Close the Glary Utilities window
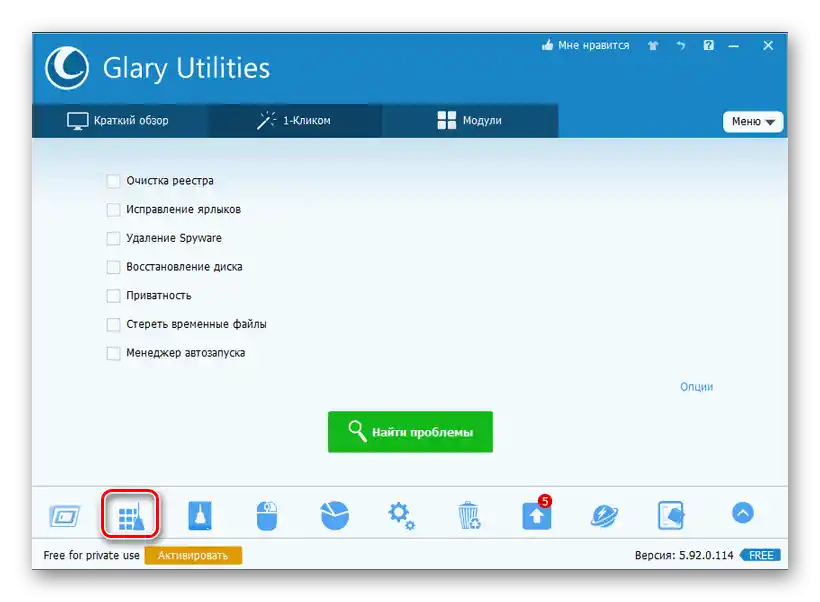The height and width of the screenshot is (602, 820). click(x=768, y=46)
